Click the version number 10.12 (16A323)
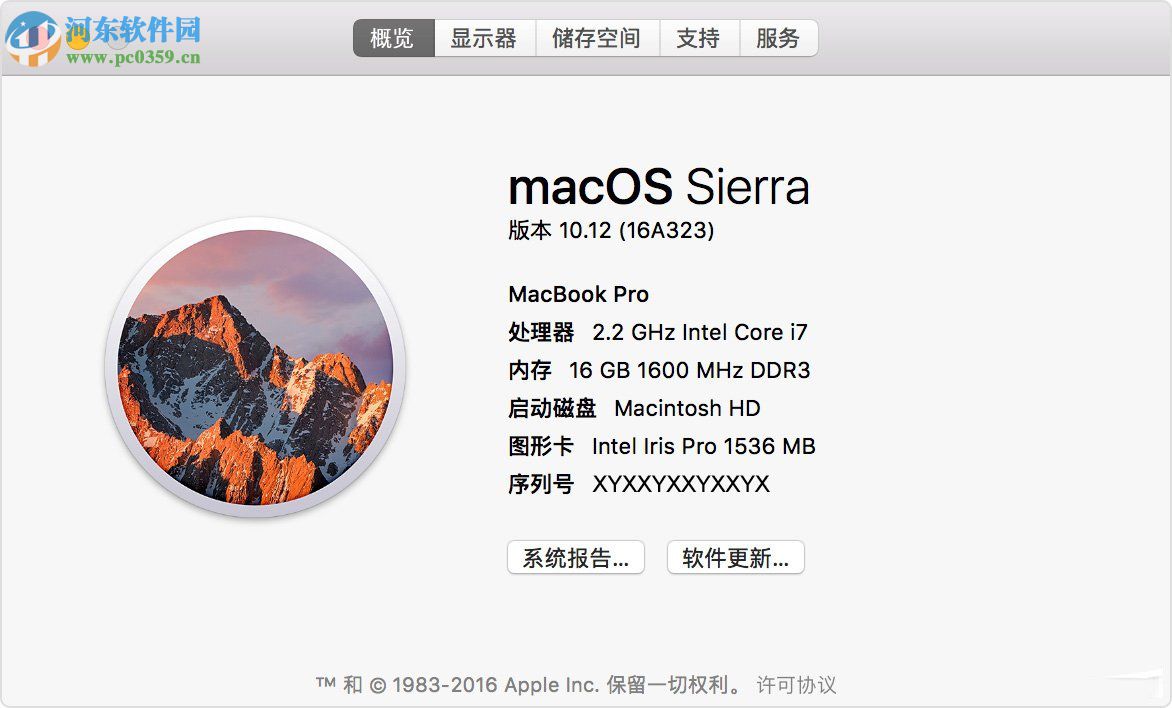 (x=612, y=230)
